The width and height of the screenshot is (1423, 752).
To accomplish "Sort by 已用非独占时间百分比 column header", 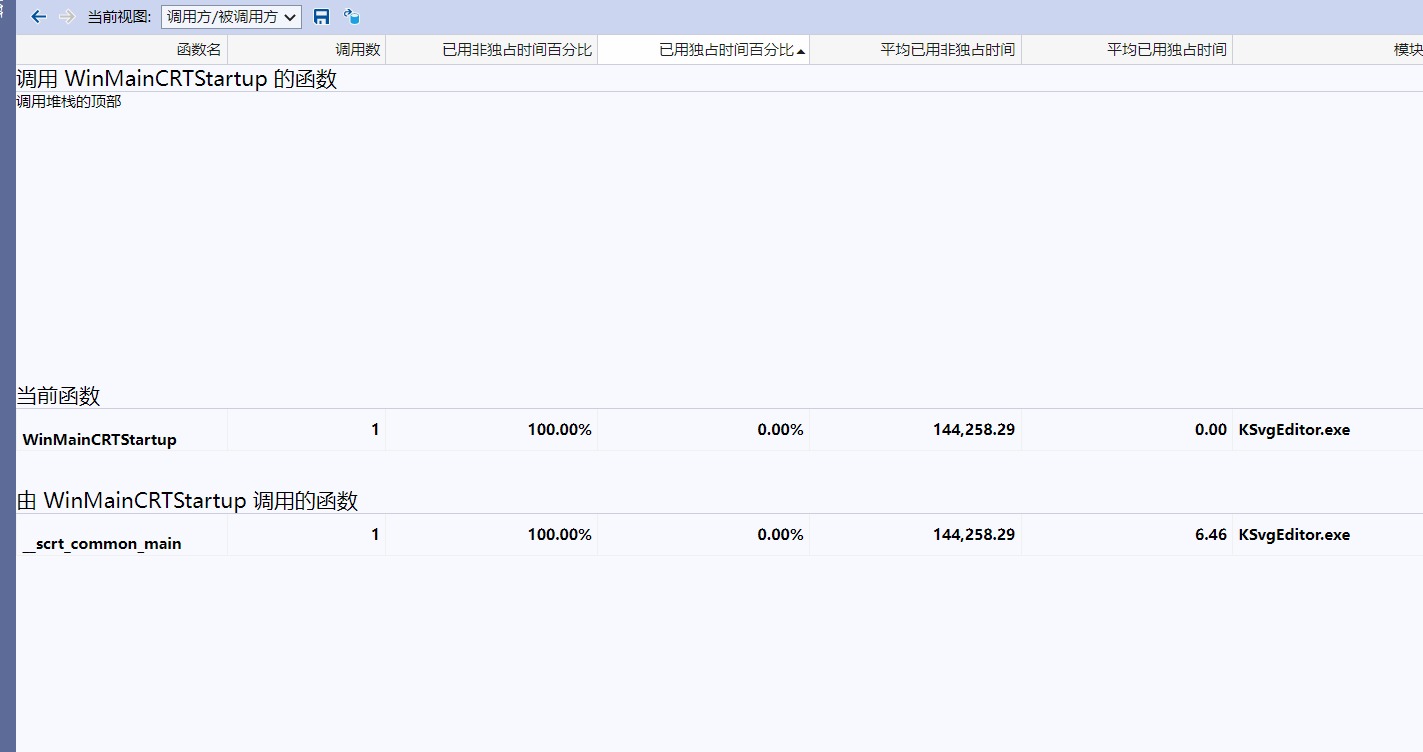I will (x=492, y=50).
